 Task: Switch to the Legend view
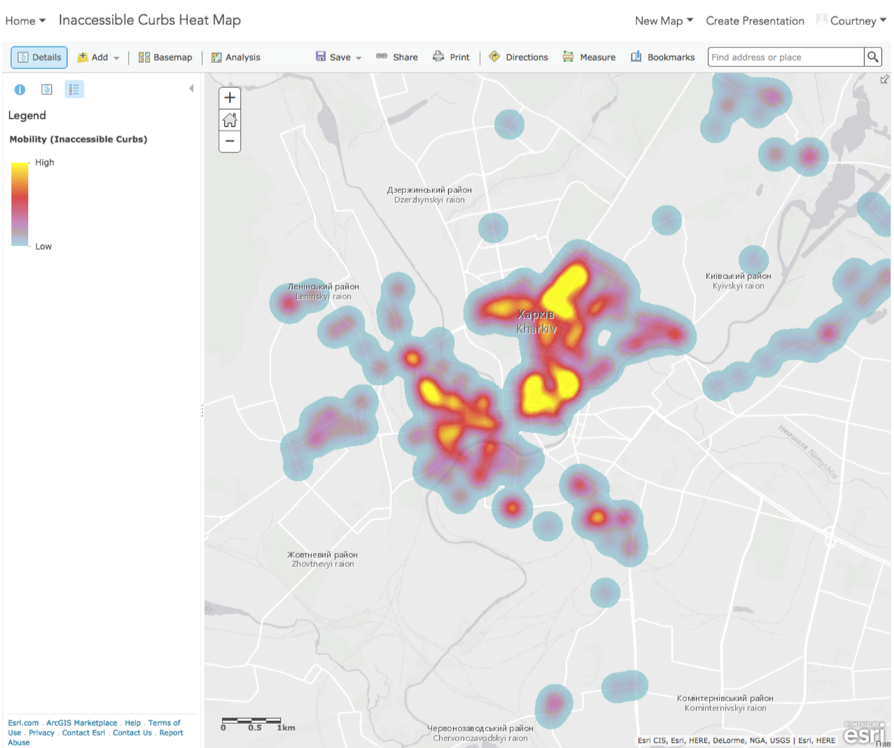[x=73, y=89]
